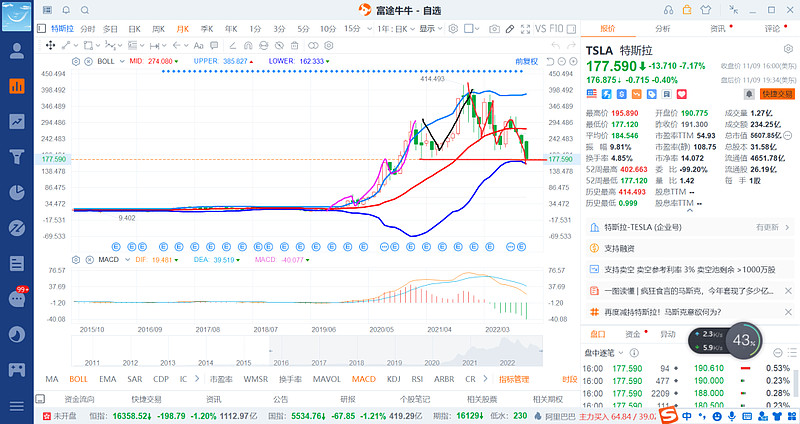Enter fullscreen chart mode icon
The height and width of the screenshot is (424, 800).
click(x=526, y=29)
